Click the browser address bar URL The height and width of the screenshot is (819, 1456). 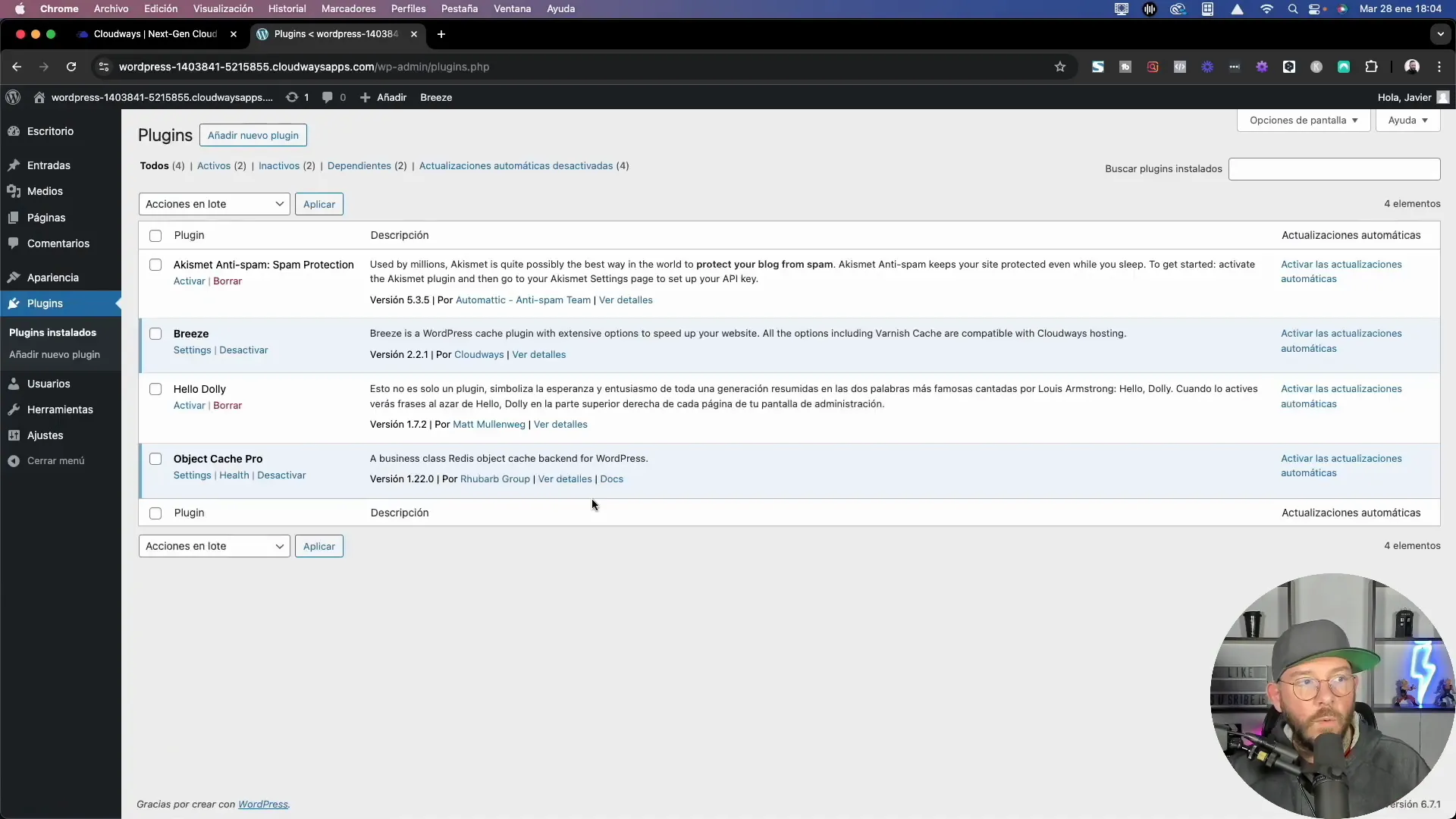303,67
